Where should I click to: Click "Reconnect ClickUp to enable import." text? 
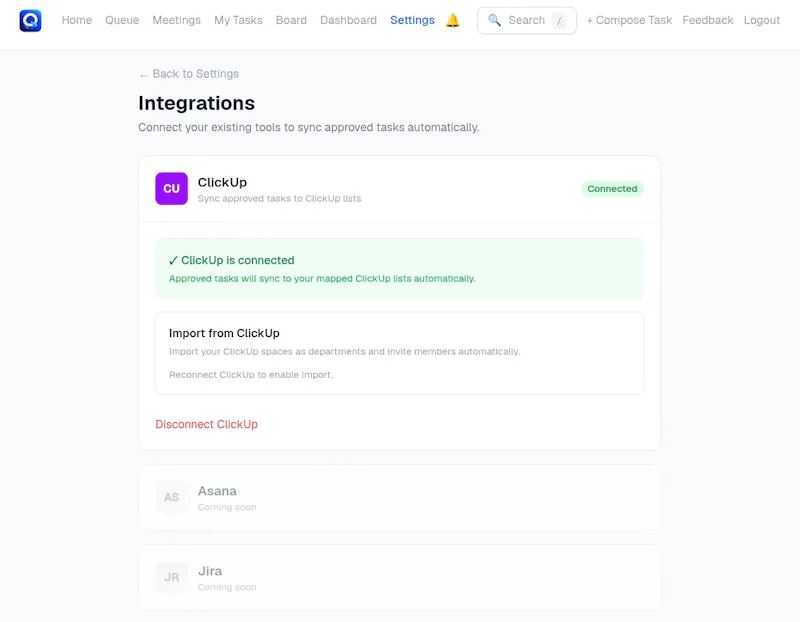[x=251, y=375]
